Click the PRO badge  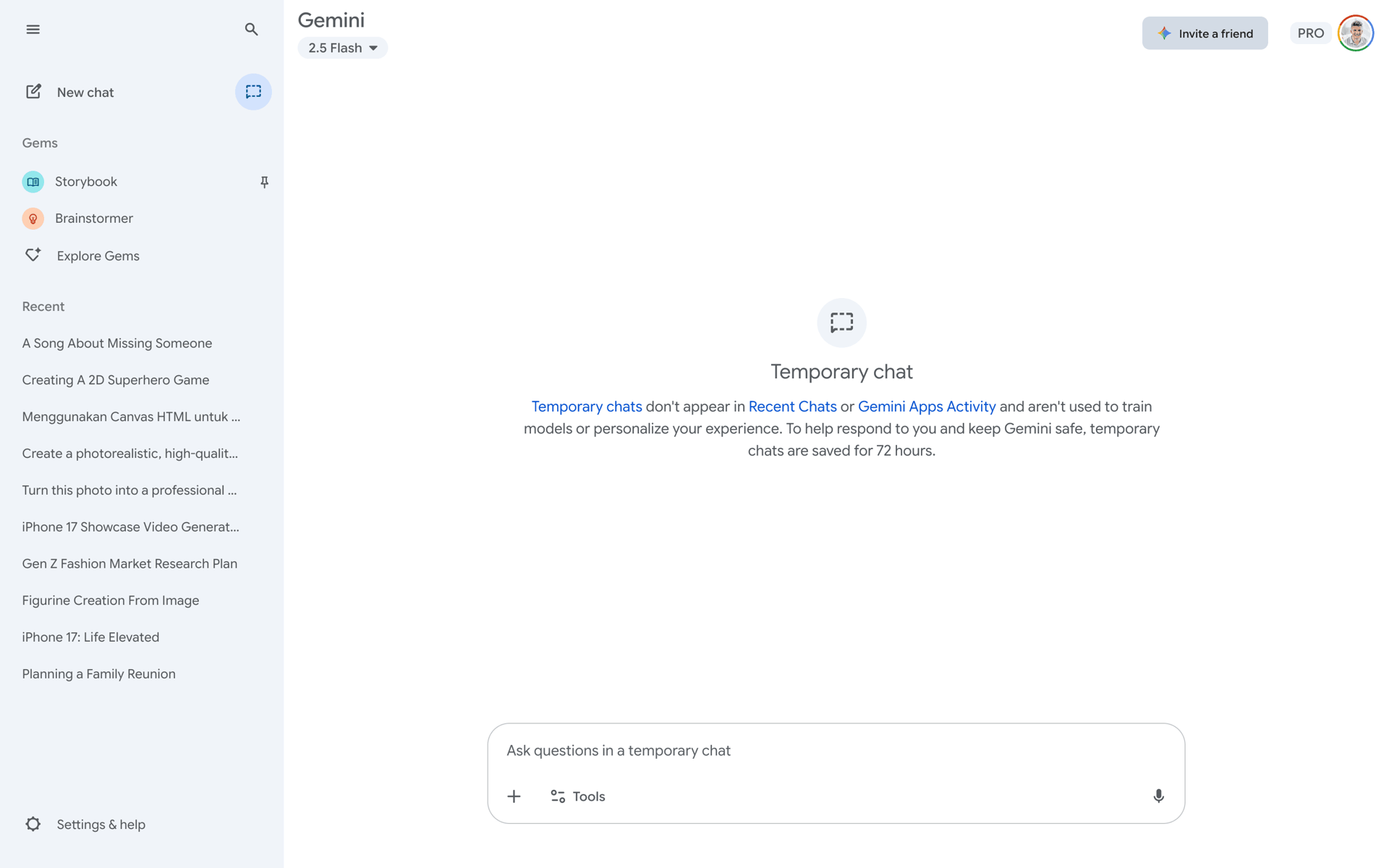tap(1310, 33)
